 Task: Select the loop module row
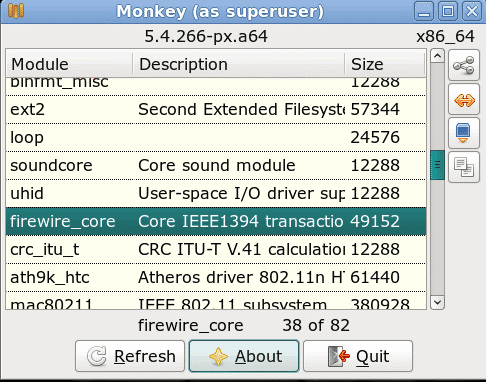[216, 137]
